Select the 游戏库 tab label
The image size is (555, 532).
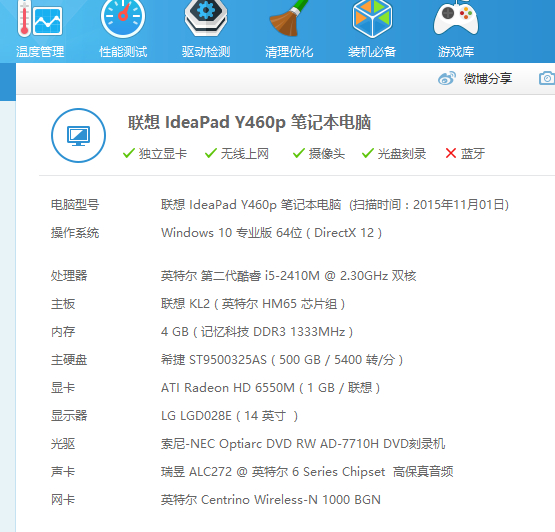[456, 52]
